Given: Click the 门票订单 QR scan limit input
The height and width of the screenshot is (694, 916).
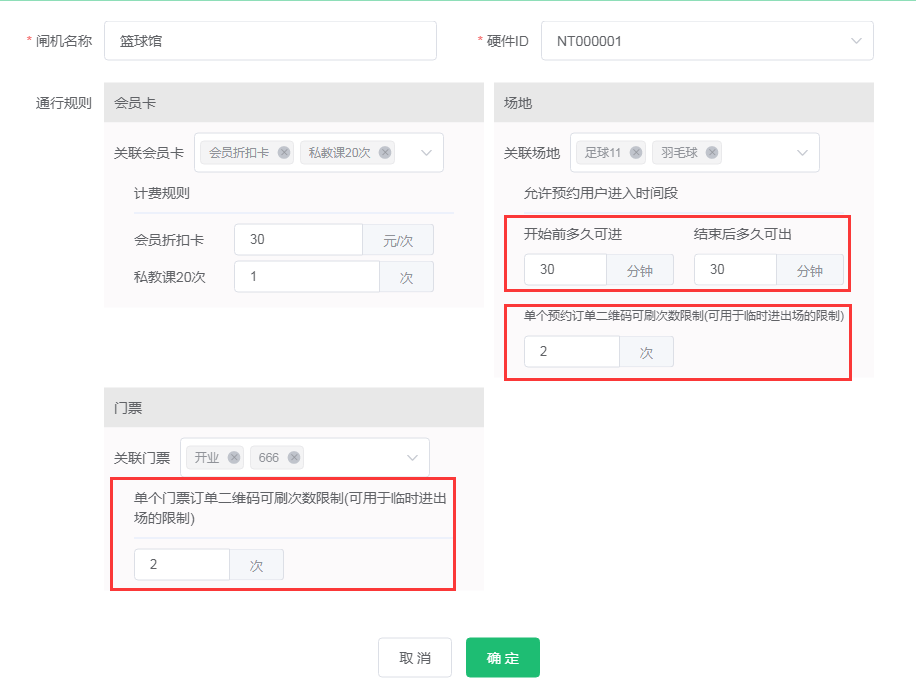Looking at the screenshot, I should [x=182, y=565].
